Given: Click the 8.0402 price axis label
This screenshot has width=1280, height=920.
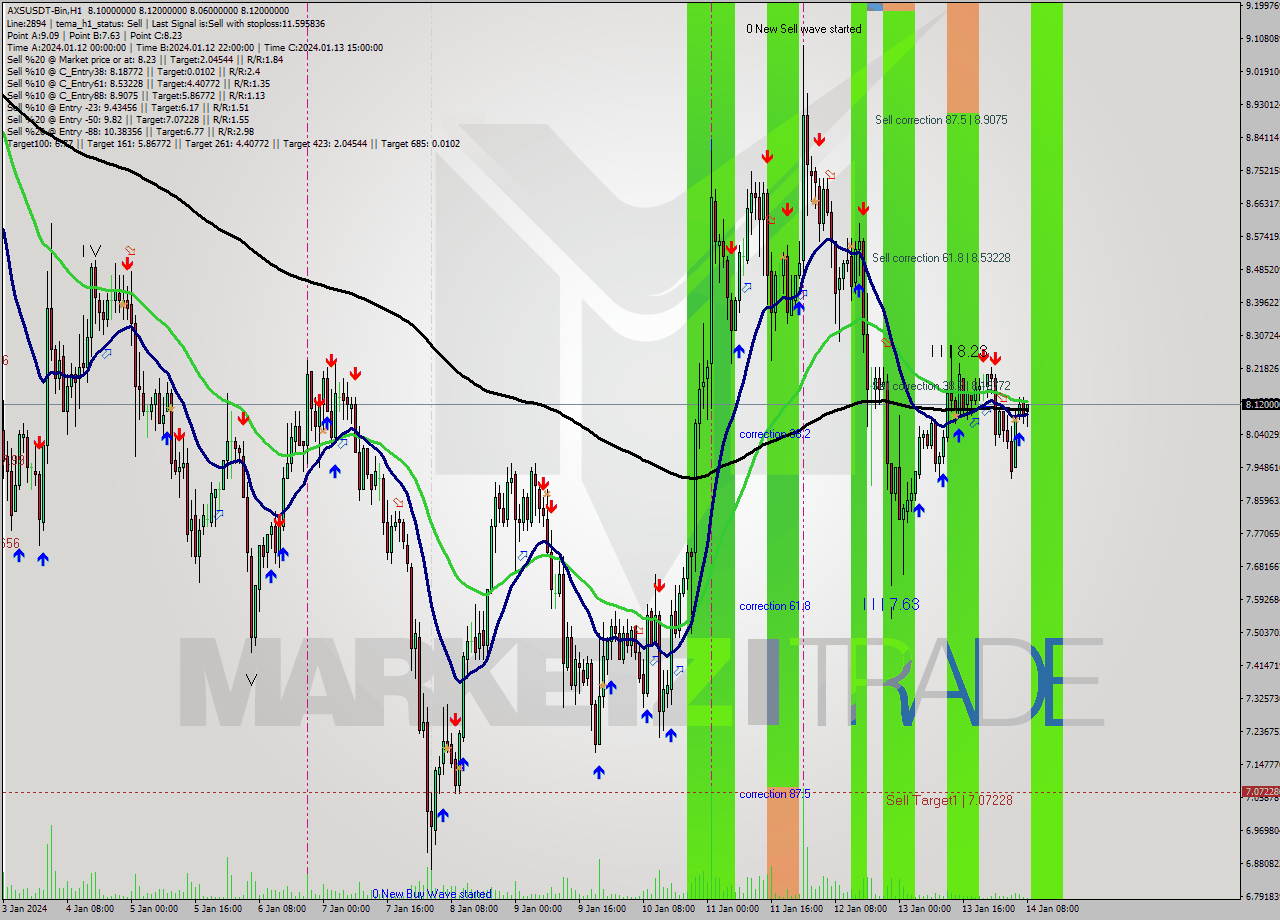Looking at the screenshot, I should click(1262, 434).
